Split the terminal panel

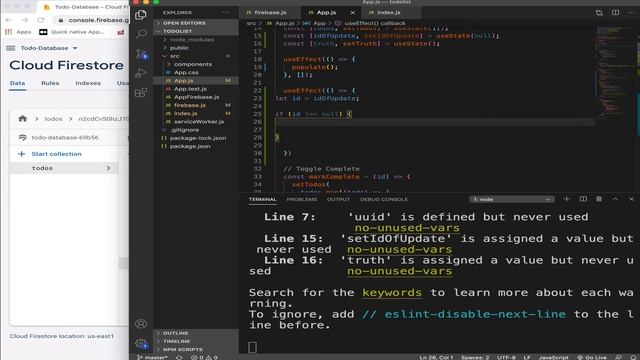pyautogui.click(x=583, y=199)
